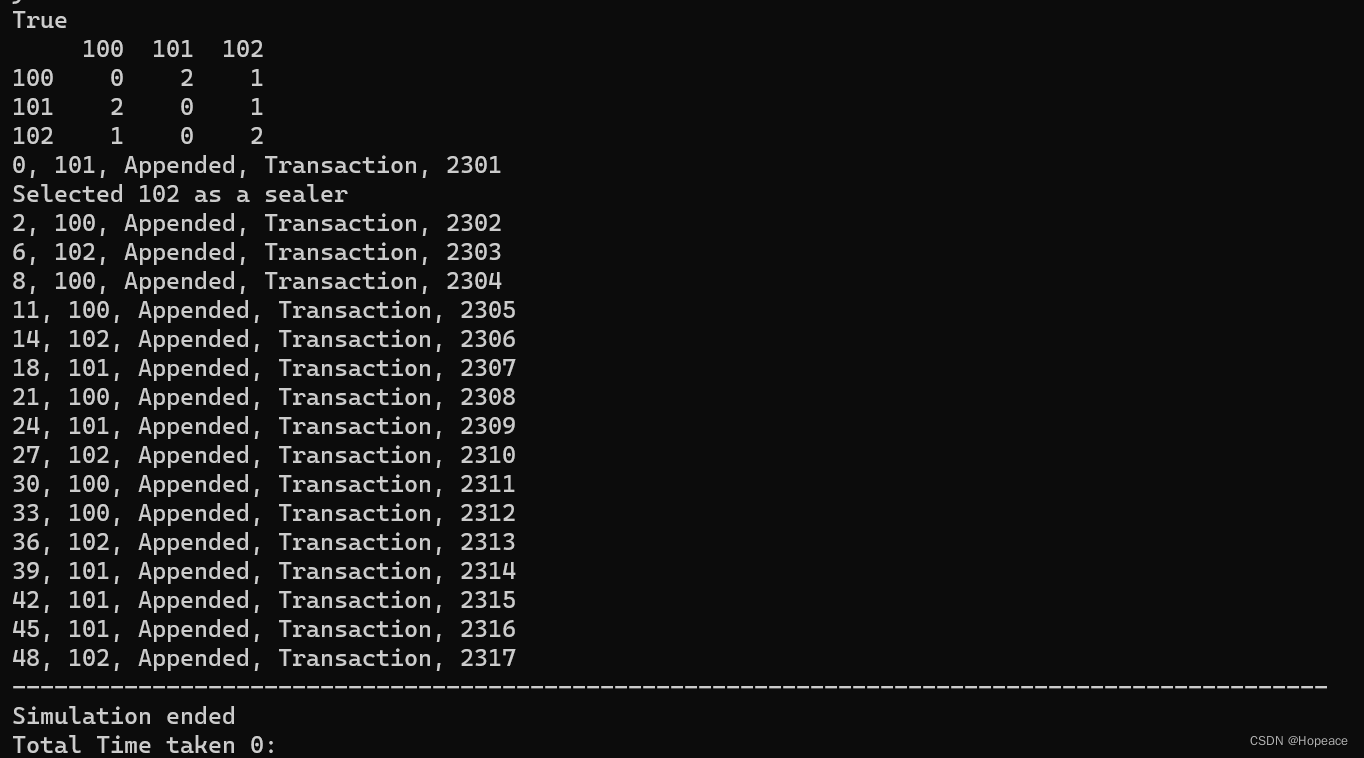Click row label 102 in matrix
Screen dimensions: 1364x758
[x=33, y=136]
